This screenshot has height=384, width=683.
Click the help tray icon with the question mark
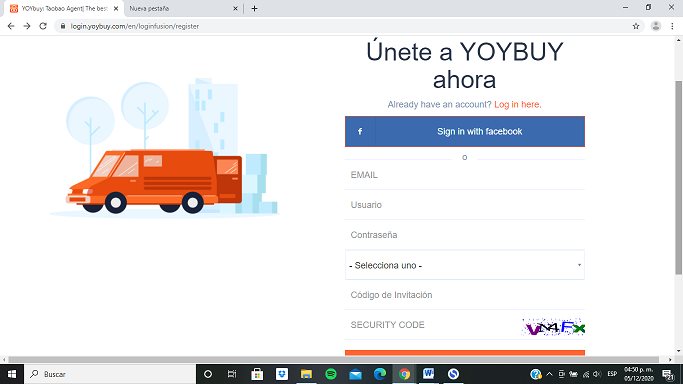(536, 374)
